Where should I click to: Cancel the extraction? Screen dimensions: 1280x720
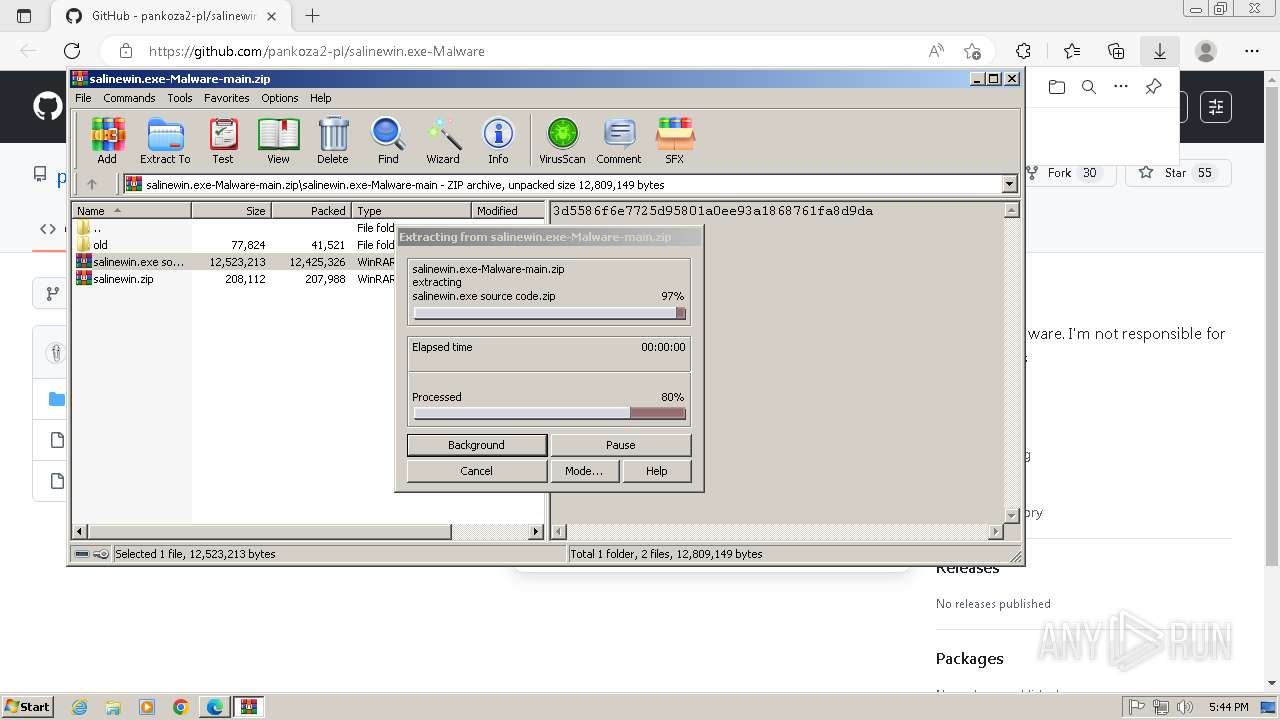[x=477, y=471]
